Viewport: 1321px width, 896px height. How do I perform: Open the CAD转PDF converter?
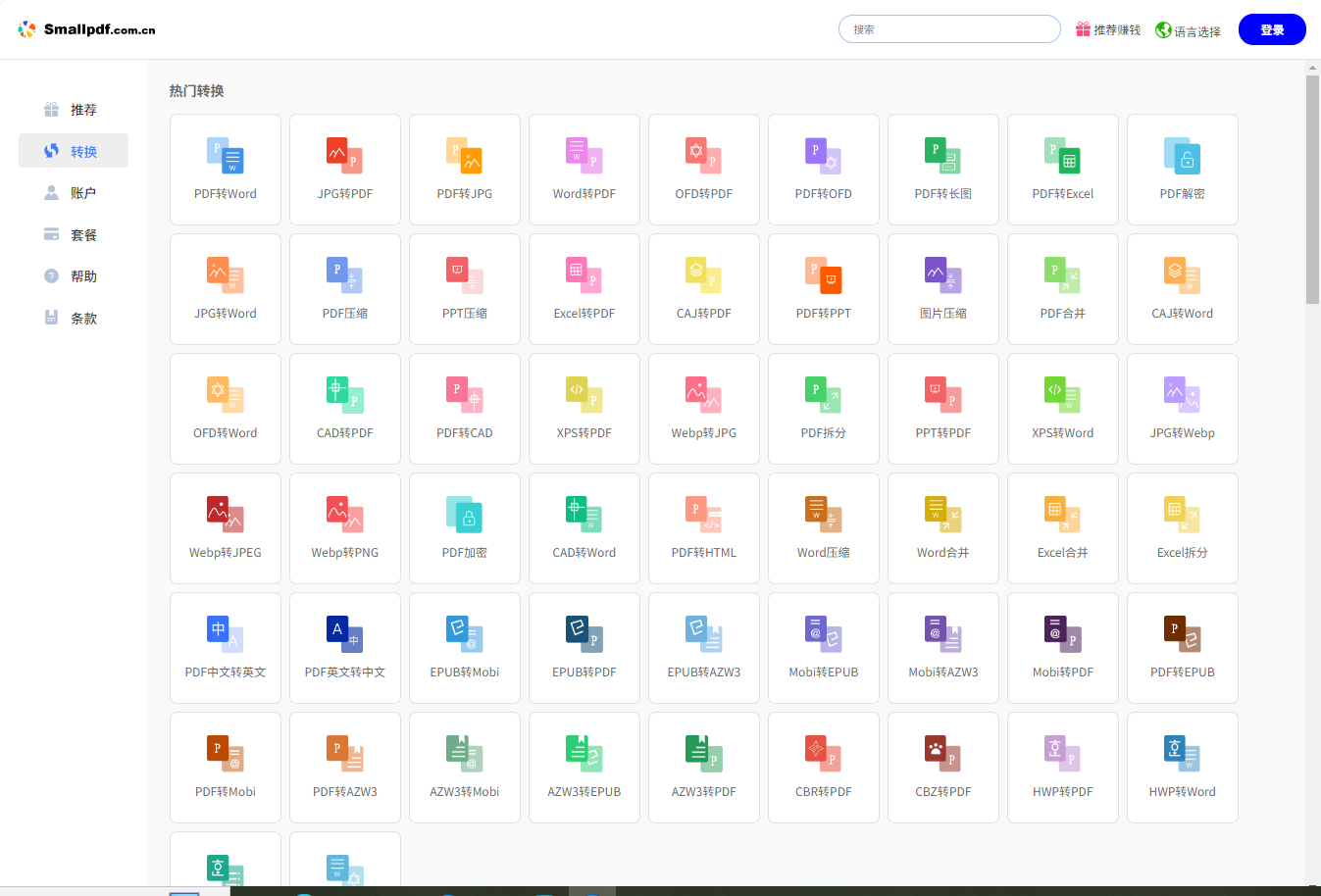345,408
